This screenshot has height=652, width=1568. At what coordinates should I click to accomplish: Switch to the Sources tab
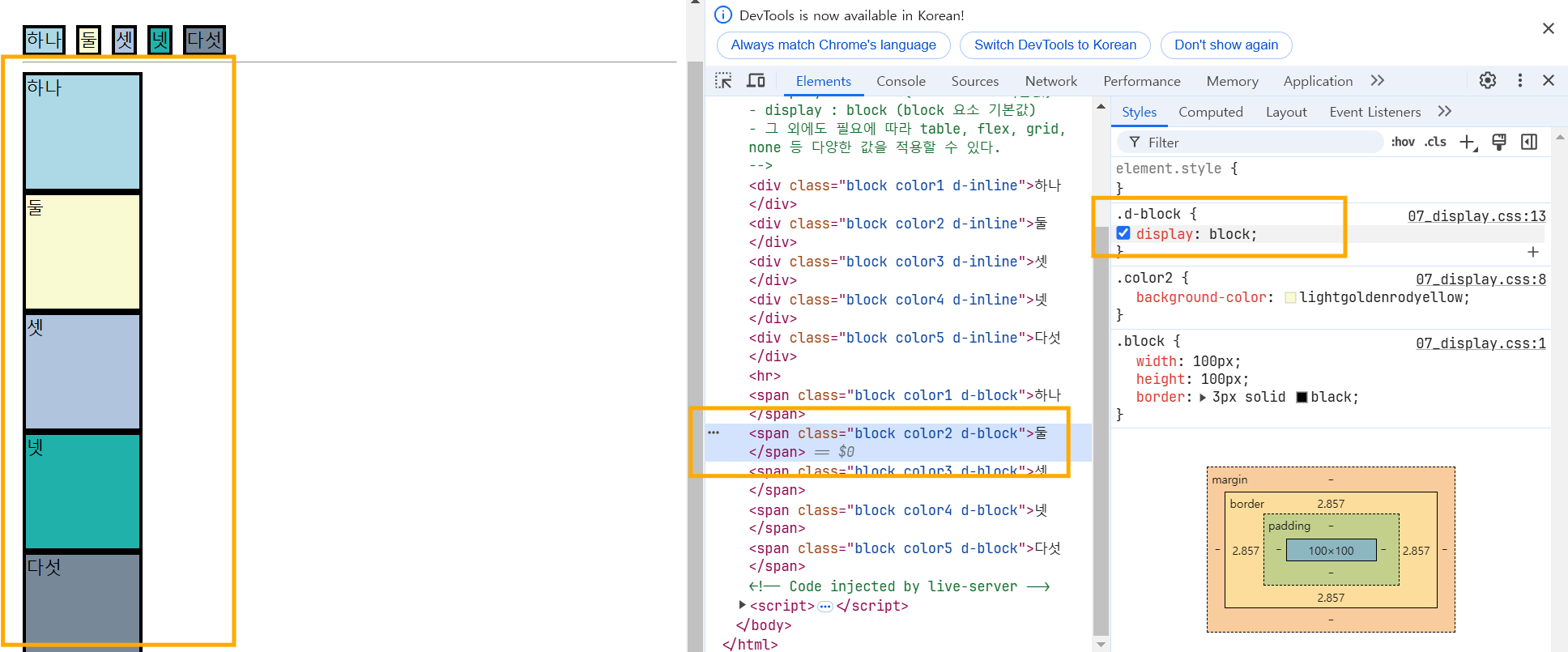point(975,81)
